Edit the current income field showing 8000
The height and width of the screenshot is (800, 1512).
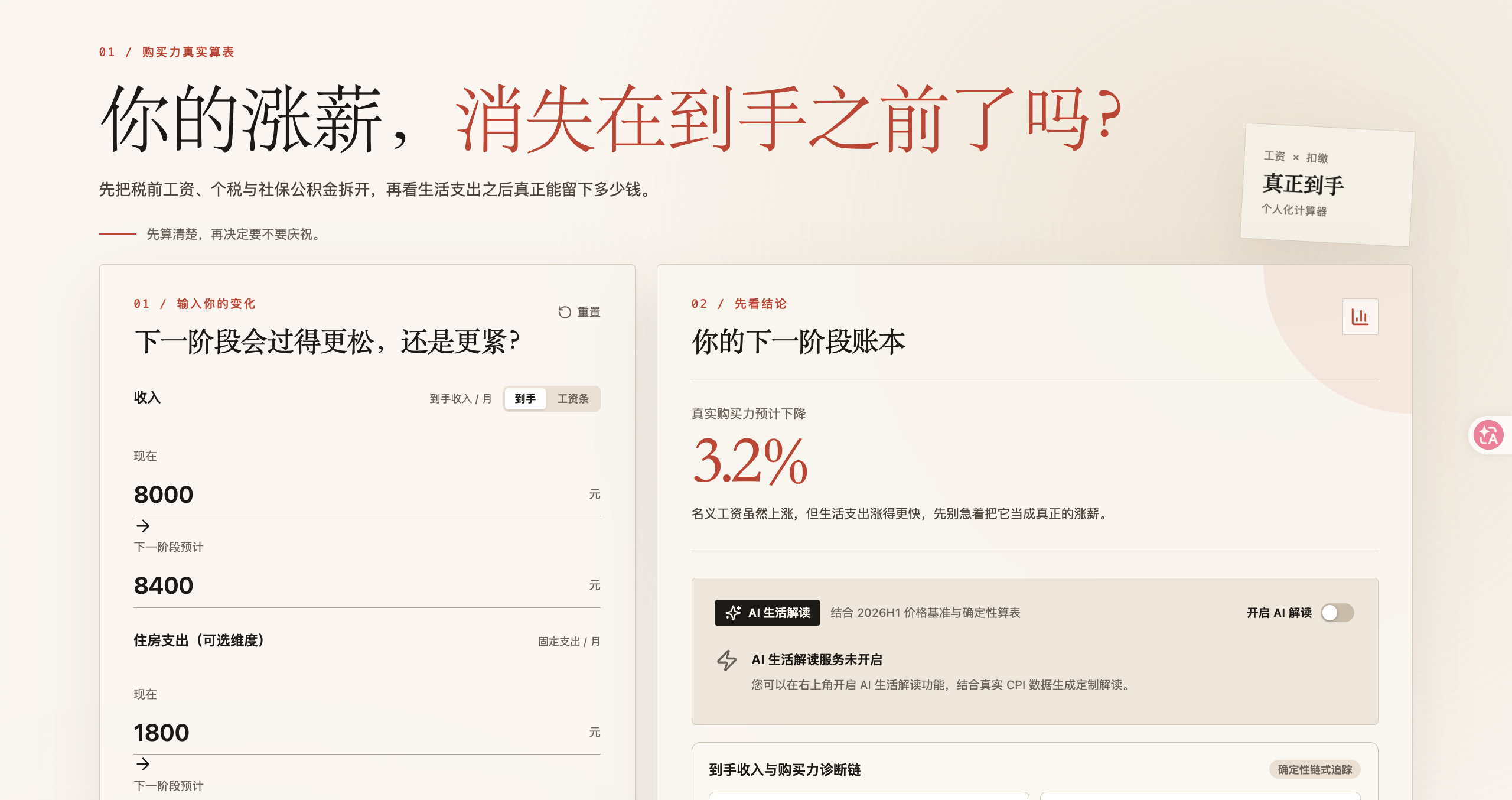[367, 495]
